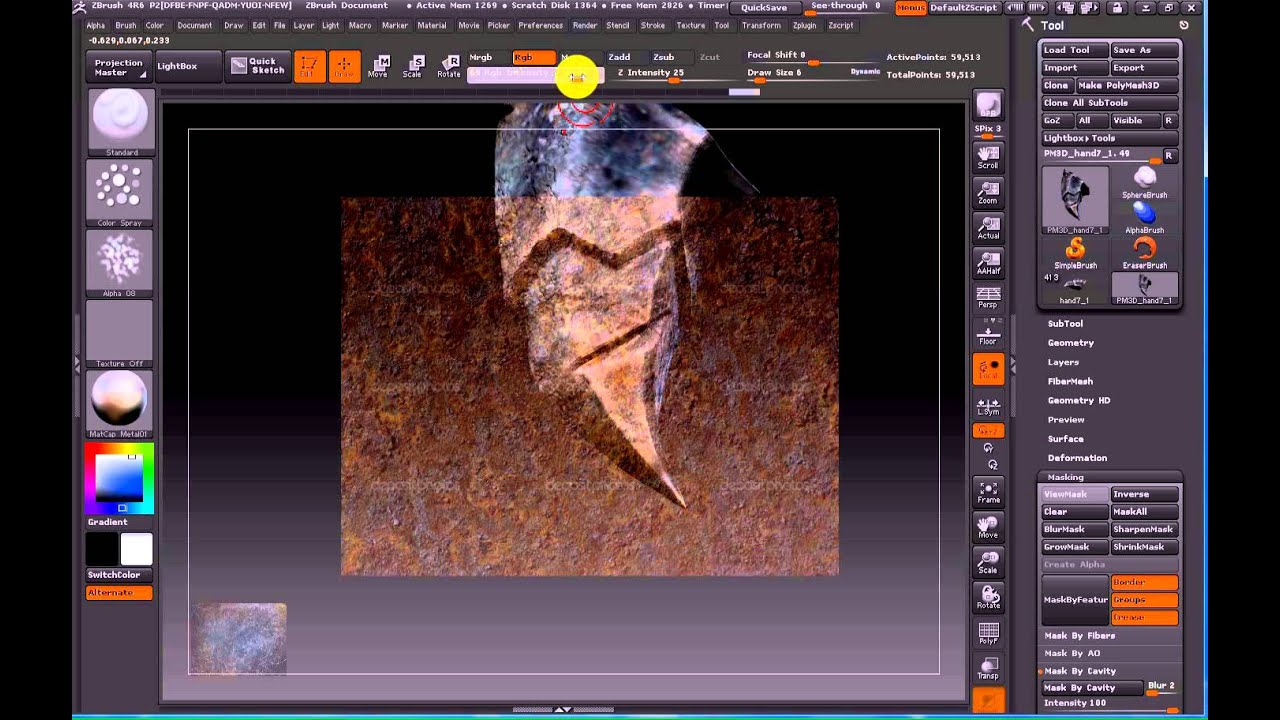Open the Brush menu
The image size is (1280, 720).
click(126, 25)
